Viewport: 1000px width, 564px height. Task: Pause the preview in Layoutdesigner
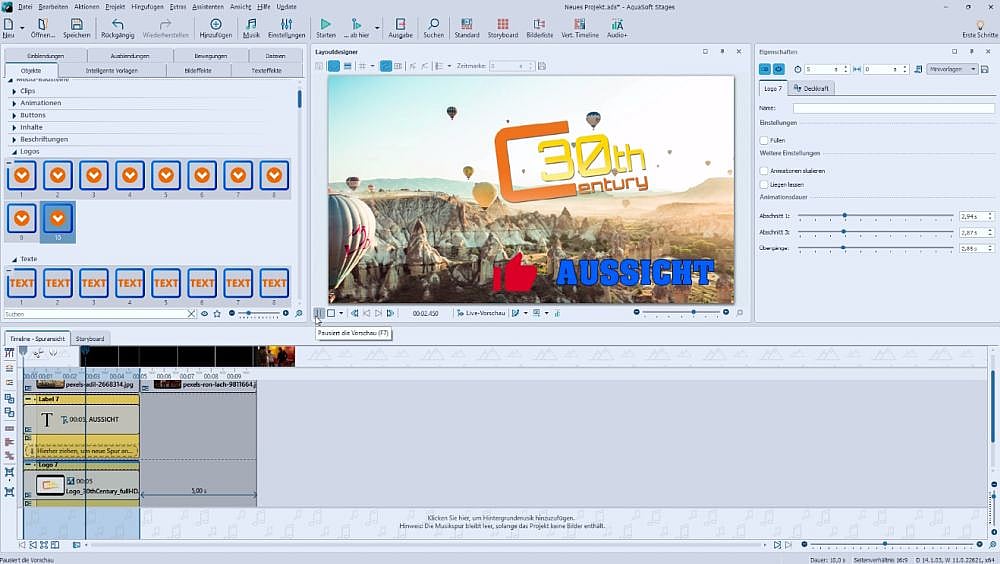[x=318, y=313]
